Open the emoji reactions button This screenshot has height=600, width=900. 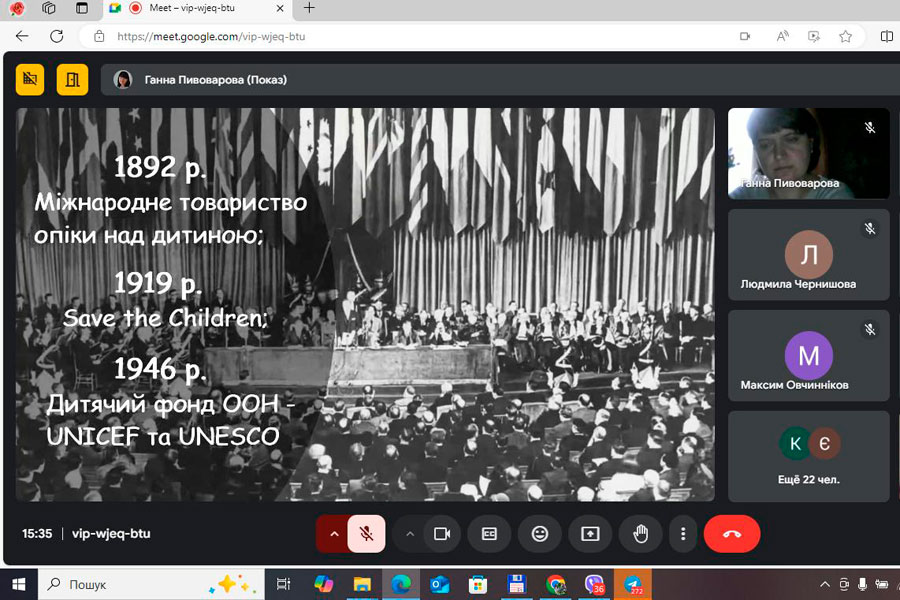tap(540, 534)
